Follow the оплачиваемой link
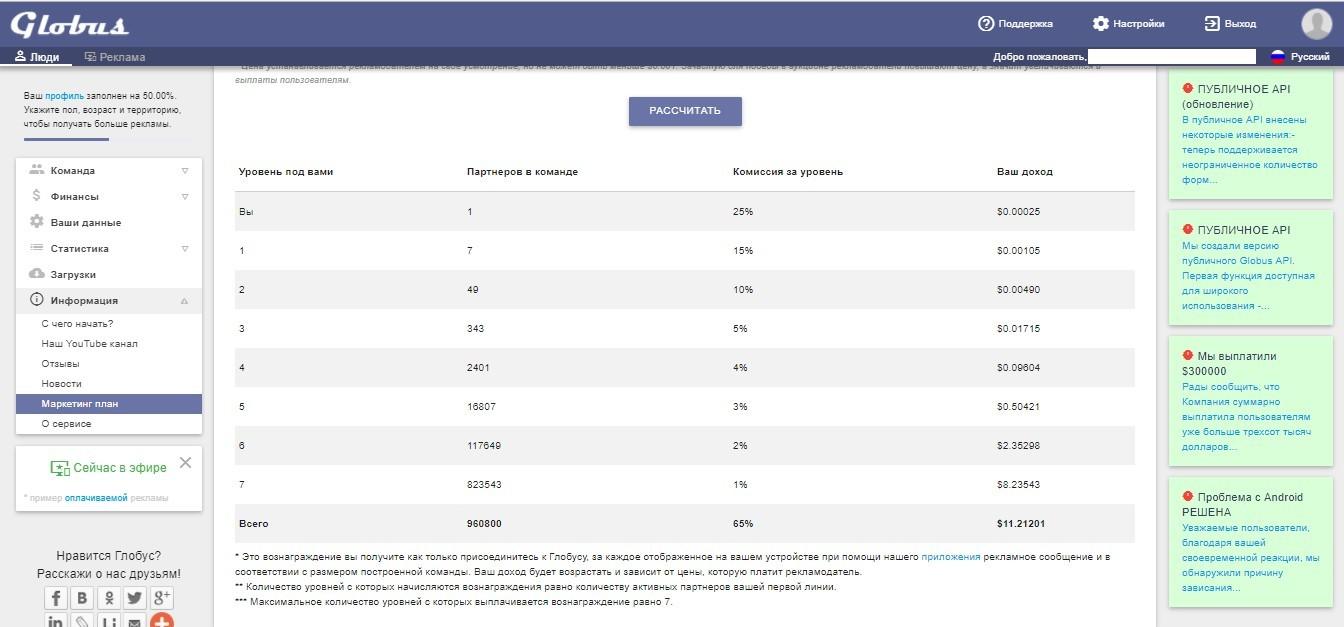Viewport: 1344px width, 627px height. 96,498
